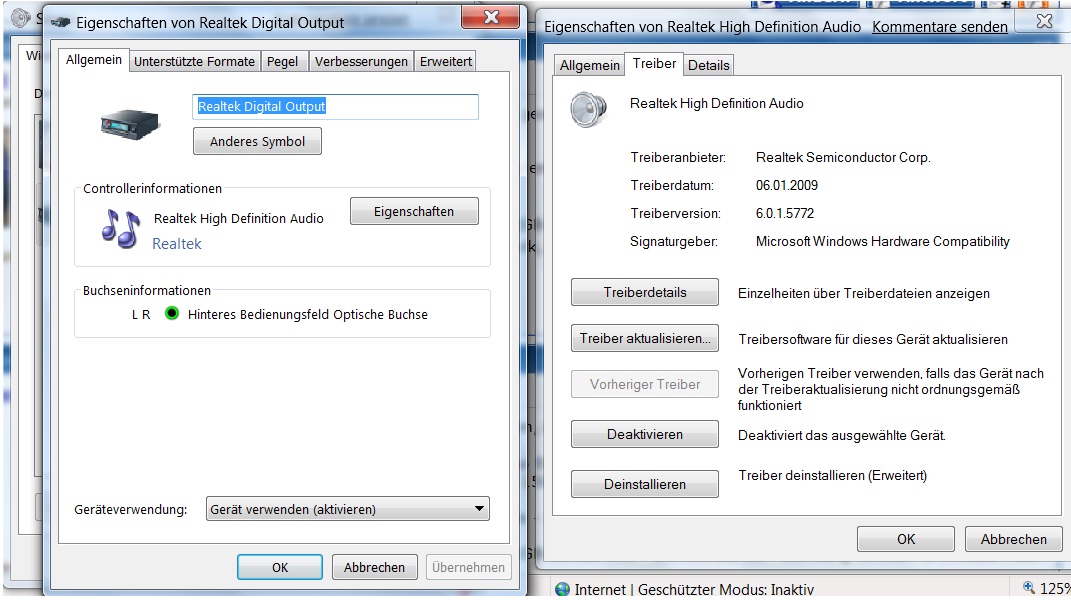Open the Unterstützte Formate tab

(194, 62)
